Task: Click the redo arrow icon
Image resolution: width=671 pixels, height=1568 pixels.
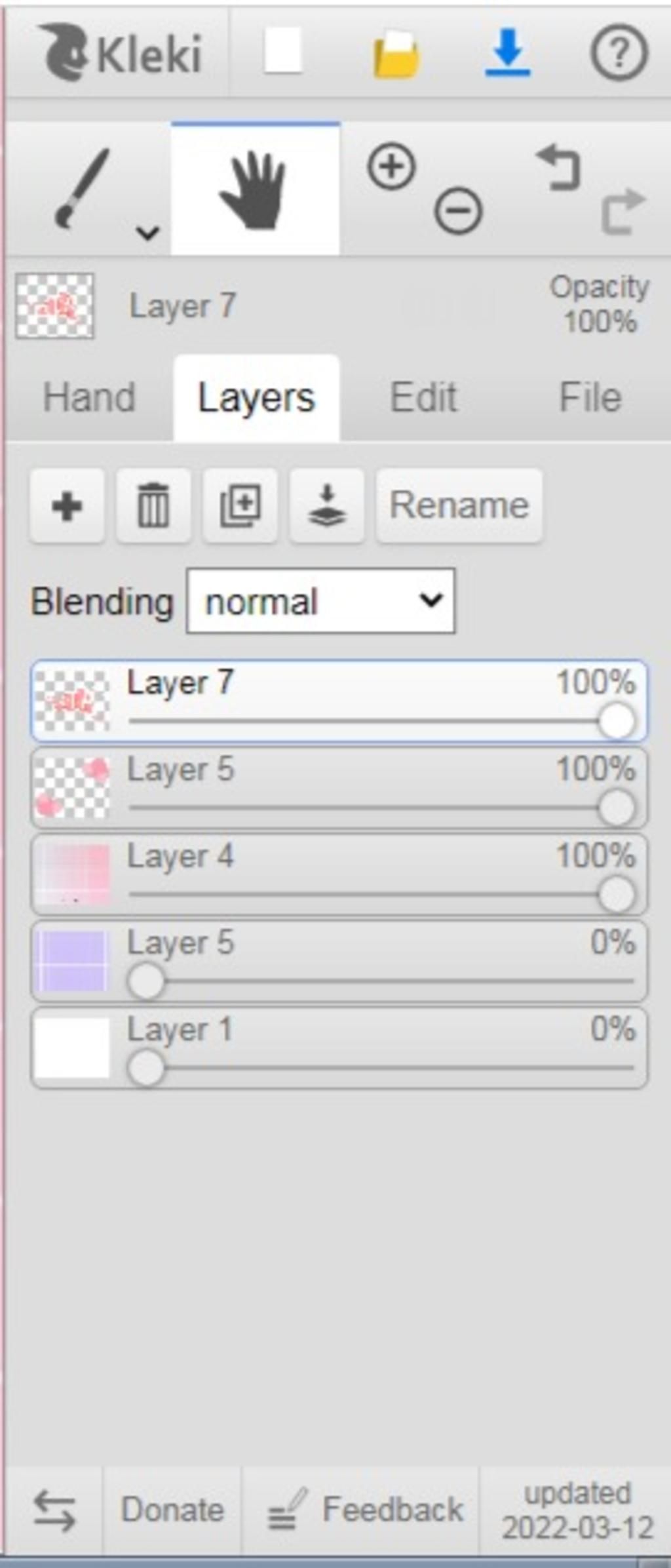Action: [x=623, y=211]
